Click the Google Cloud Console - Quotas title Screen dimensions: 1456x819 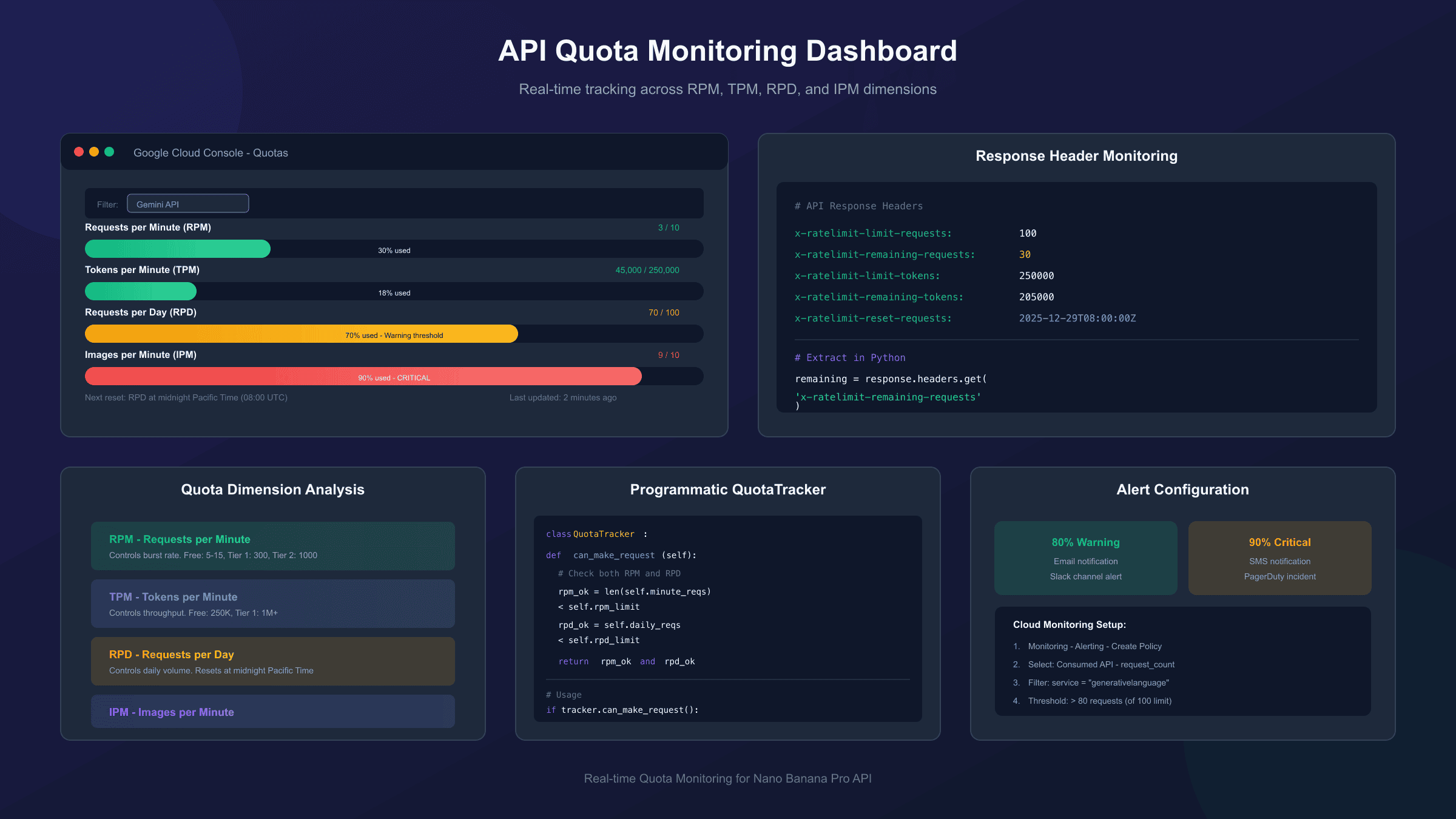coord(211,153)
